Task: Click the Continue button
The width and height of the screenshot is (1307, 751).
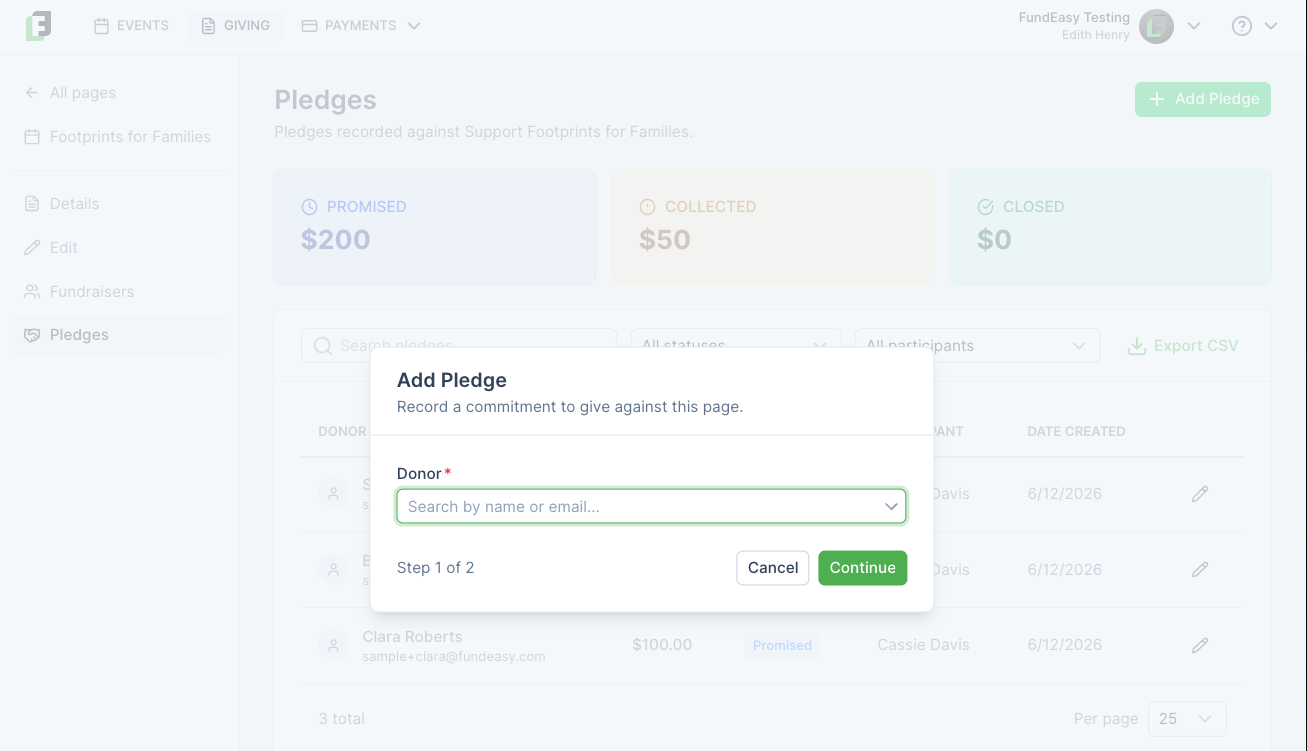Action: coord(862,568)
